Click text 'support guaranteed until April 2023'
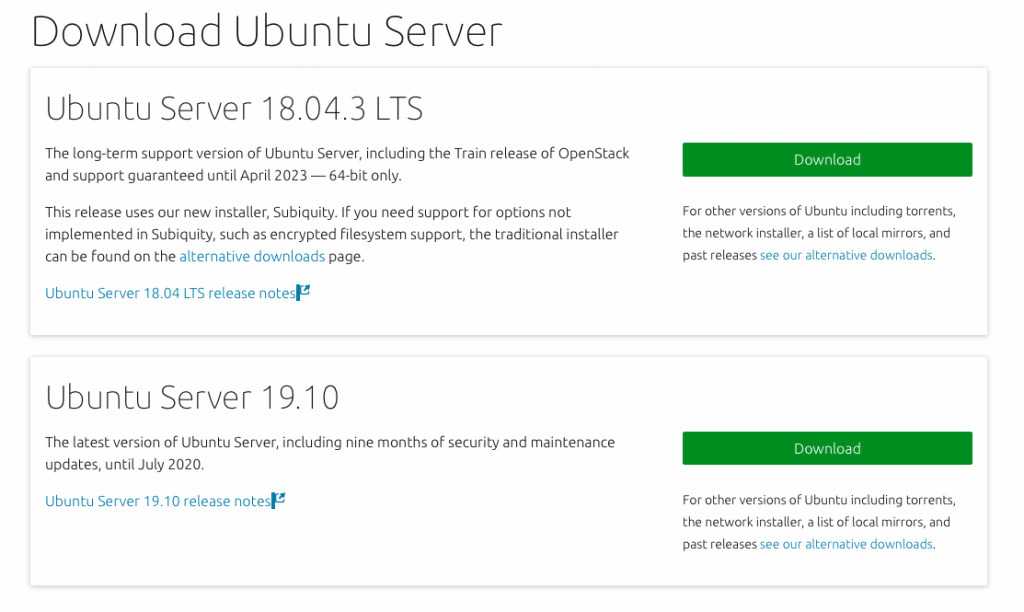The image size is (1024, 612). tap(190, 175)
